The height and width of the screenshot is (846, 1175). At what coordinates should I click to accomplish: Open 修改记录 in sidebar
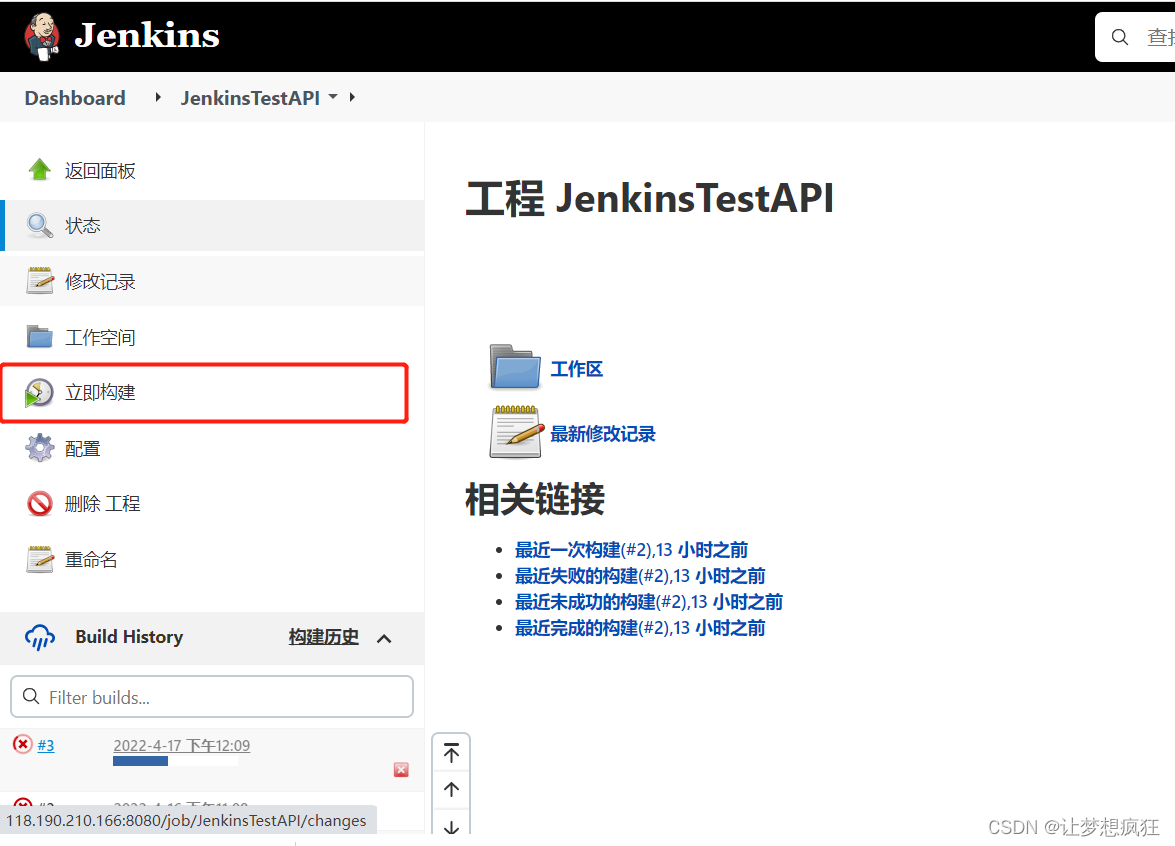[x=100, y=282]
